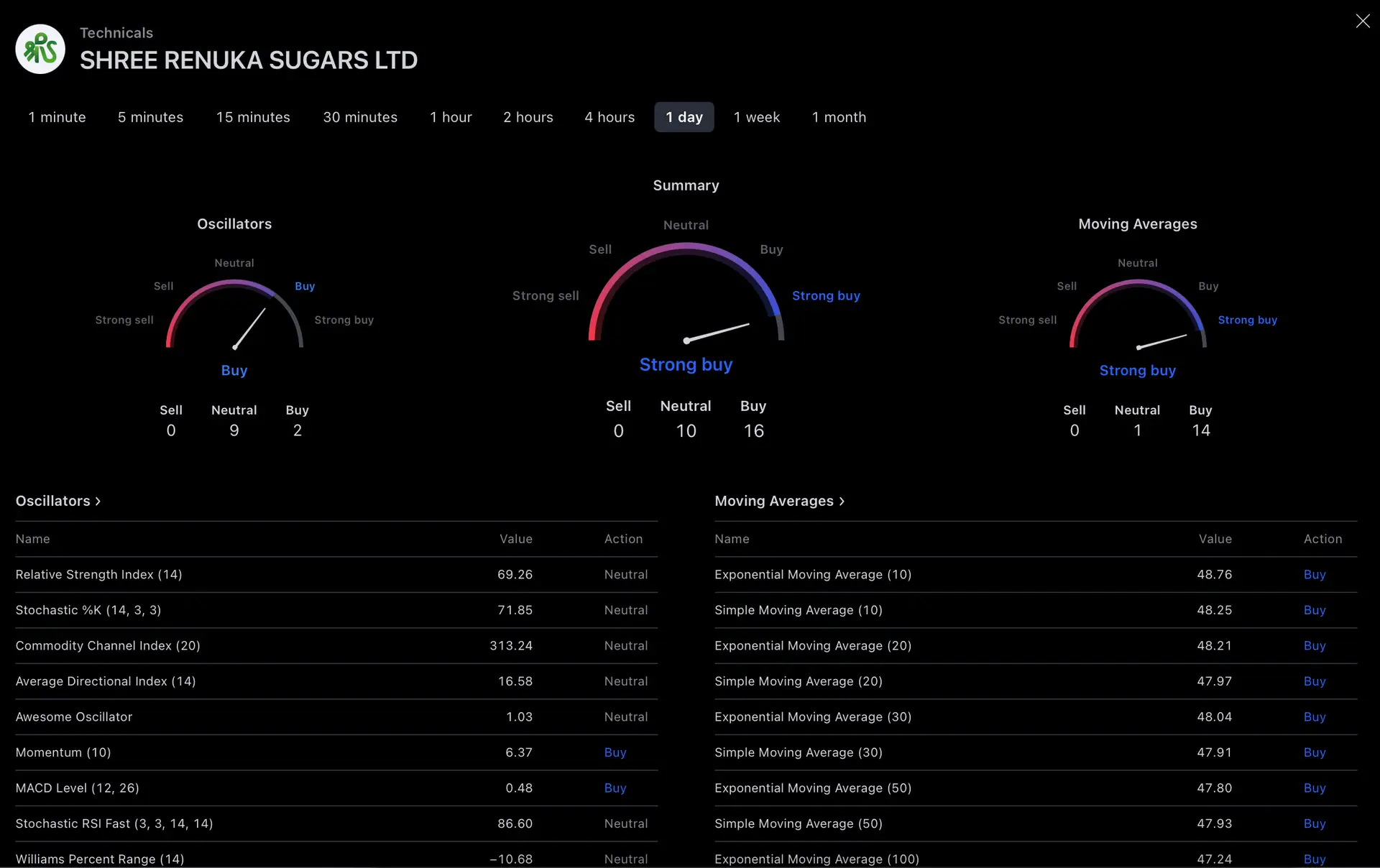Image resolution: width=1380 pixels, height=868 pixels.
Task: Click the CCI value 313.24
Action: coord(511,646)
